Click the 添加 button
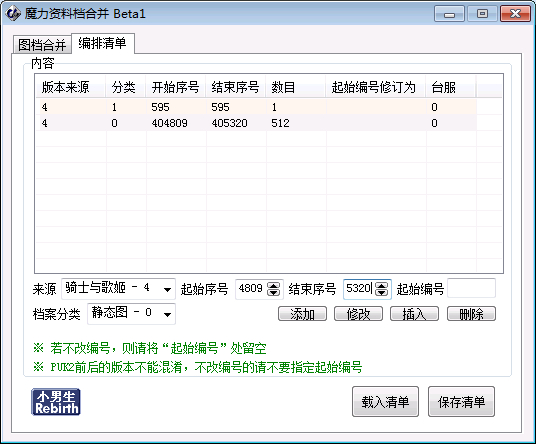 click(303, 314)
